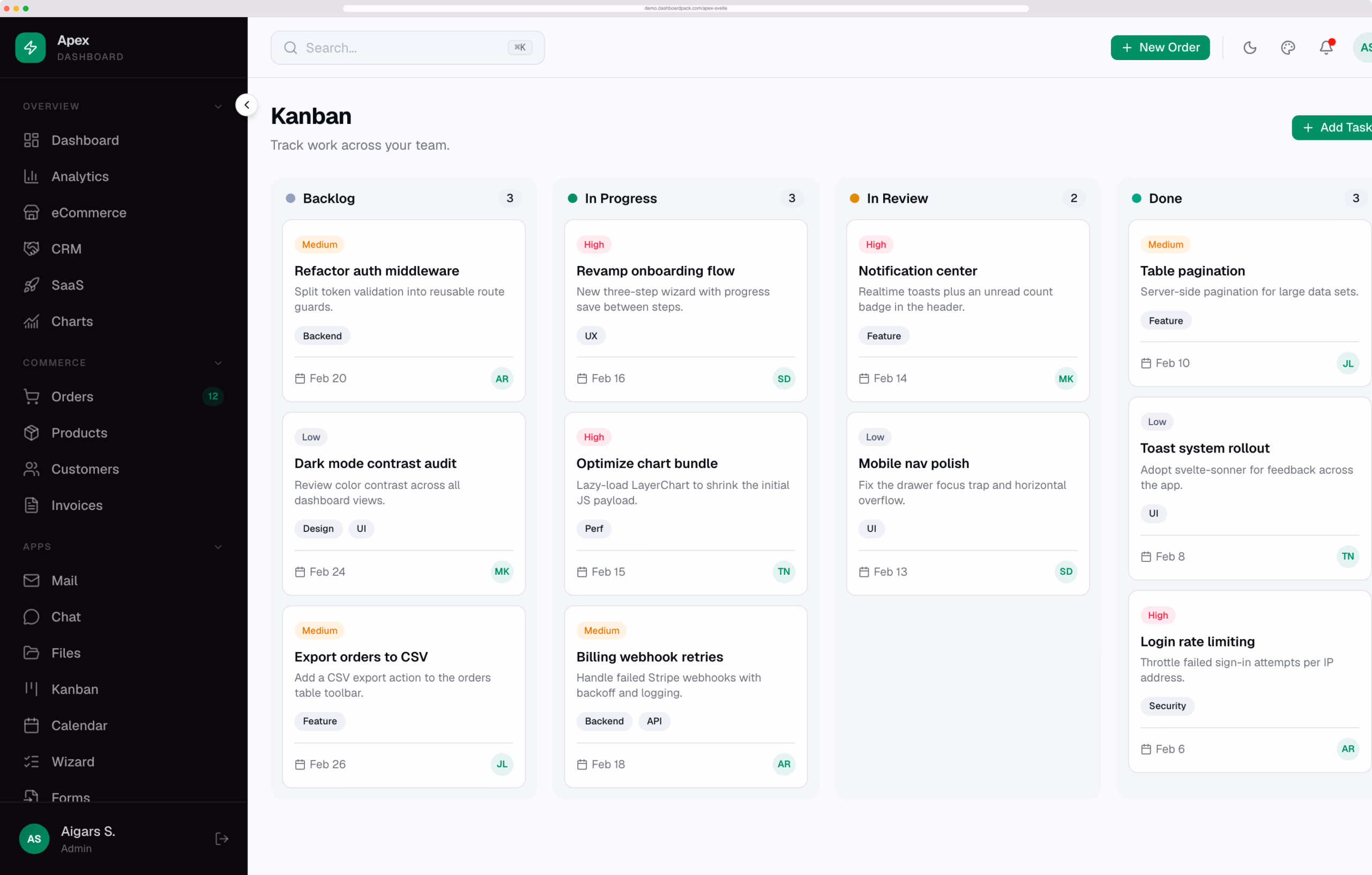Viewport: 1372px width, 875px height.
Task: Click the Low priority label on Mobile nav polish
Action: tap(875, 437)
